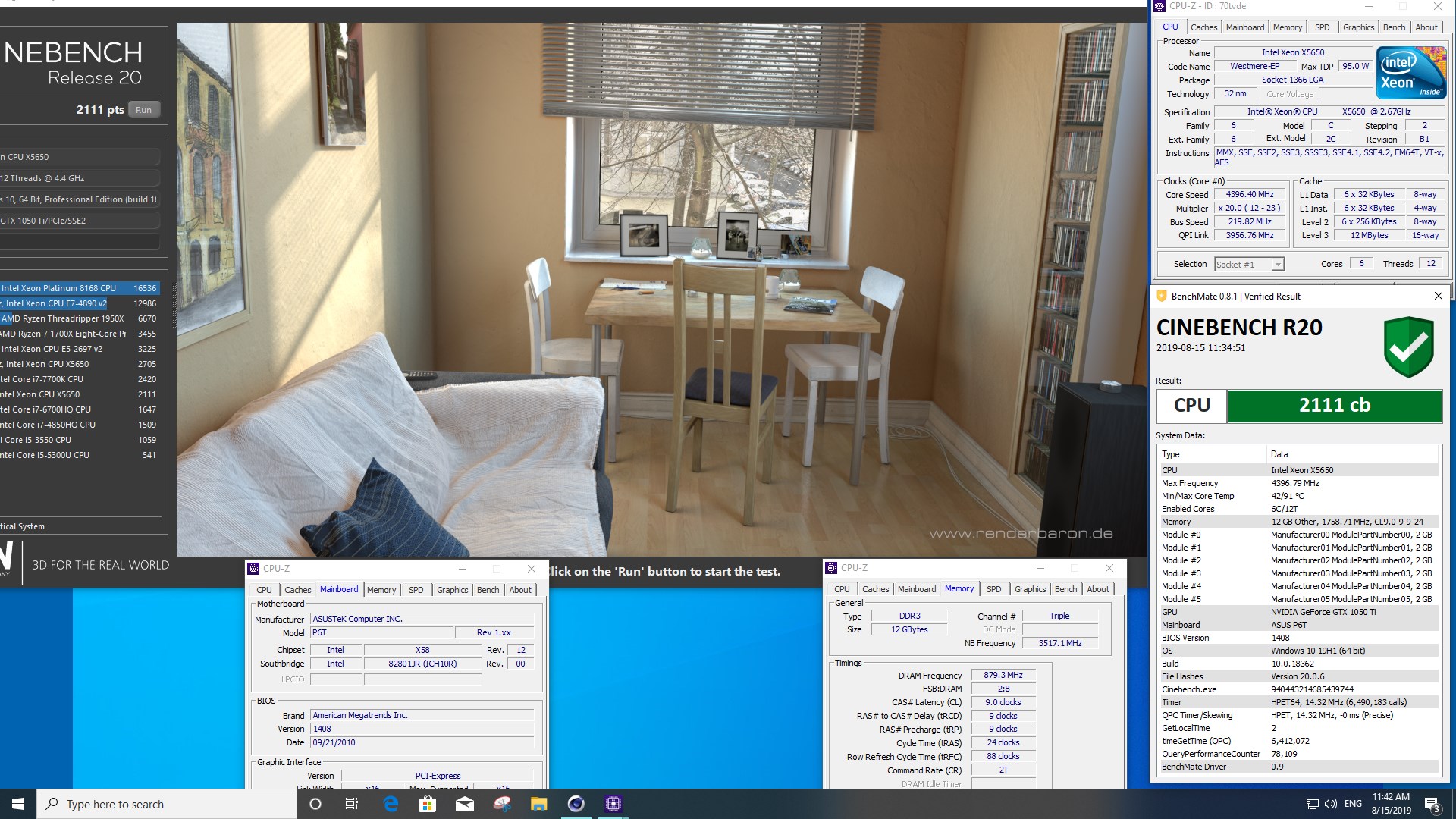The image size is (1456, 819).
Task: Select AMD Ryzen 7 1700X ranking row
Action: click(80, 334)
